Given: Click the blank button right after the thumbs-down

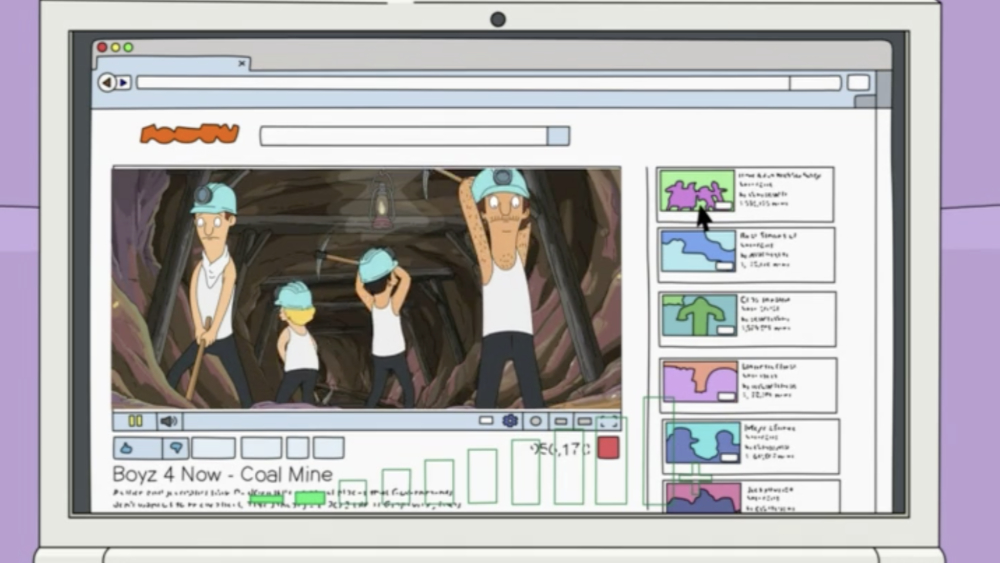Looking at the screenshot, I should [x=213, y=448].
